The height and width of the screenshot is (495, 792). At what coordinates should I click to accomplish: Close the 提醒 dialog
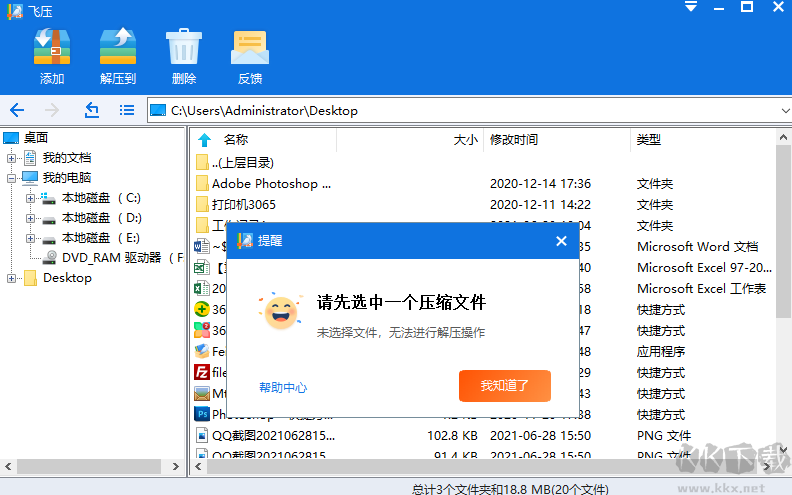click(x=561, y=241)
